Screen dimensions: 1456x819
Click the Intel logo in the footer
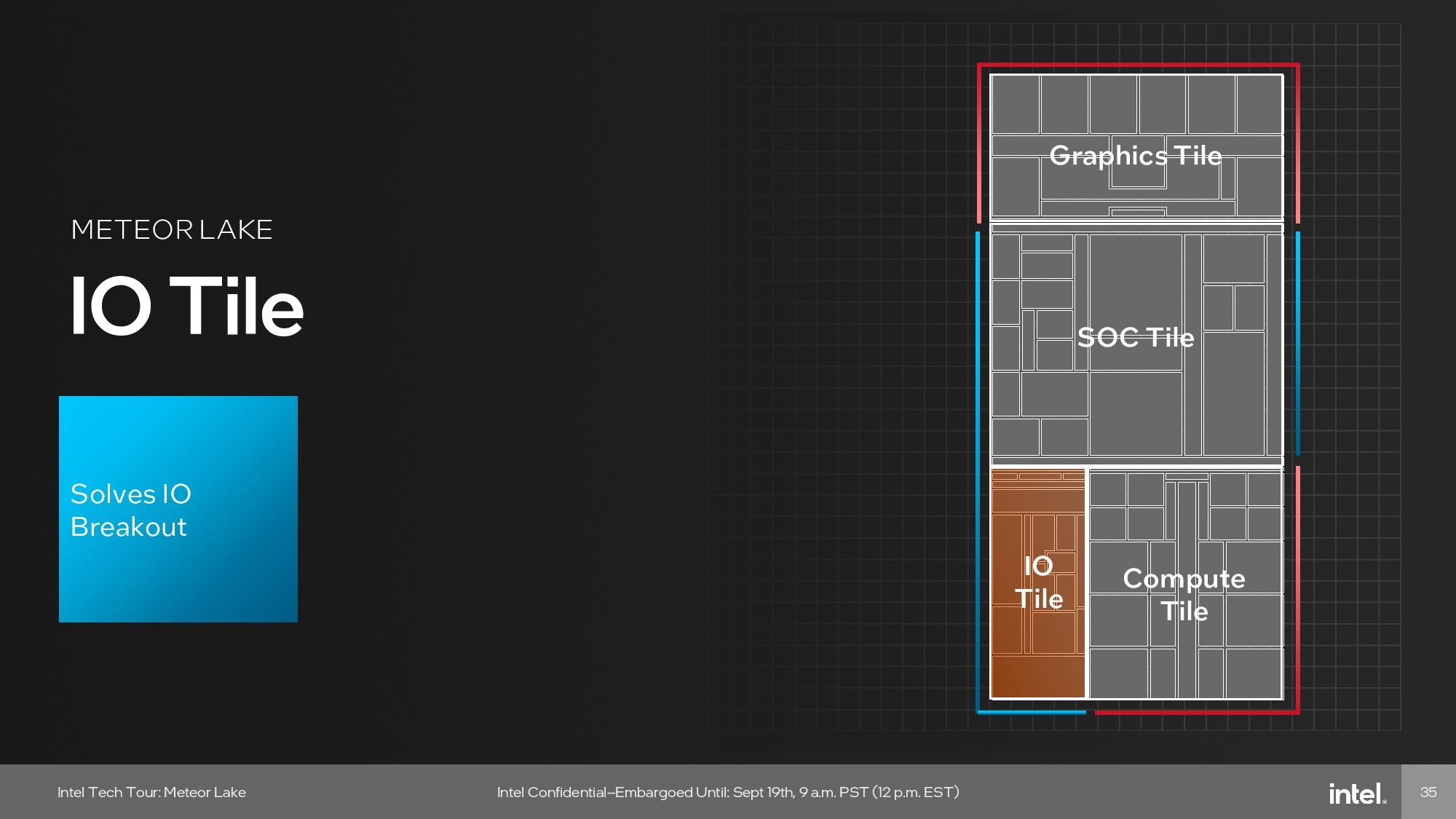(x=1357, y=793)
